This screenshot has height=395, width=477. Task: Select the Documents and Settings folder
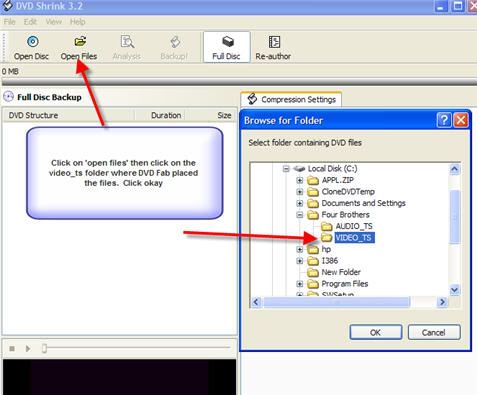[363, 203]
